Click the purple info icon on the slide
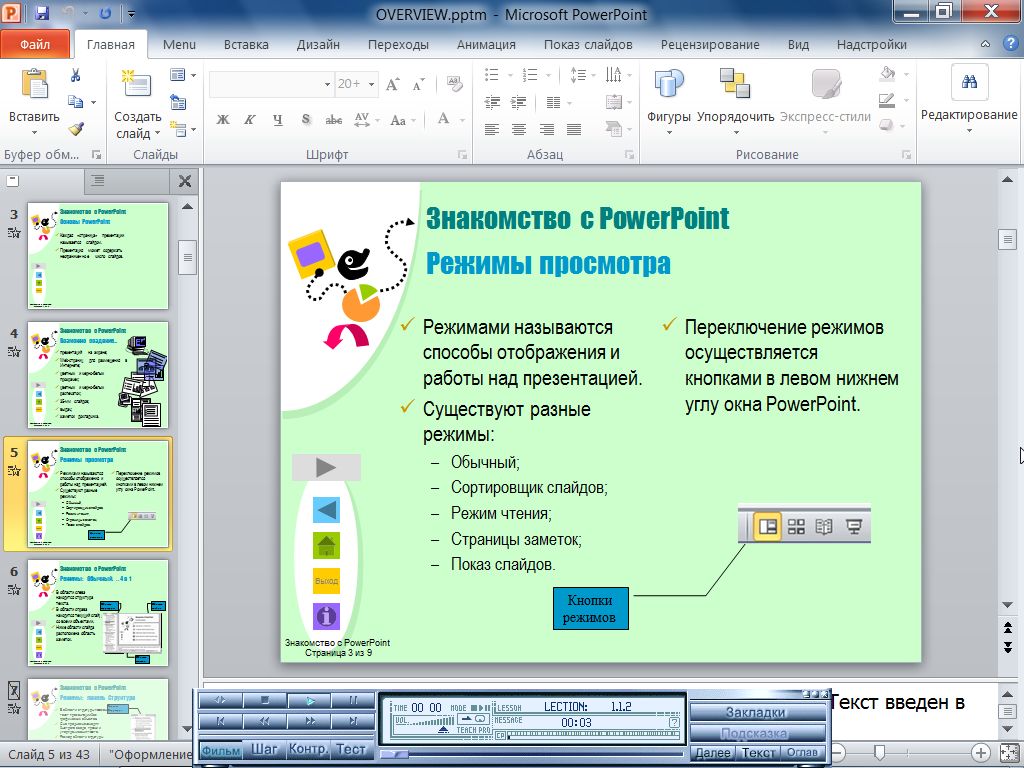Viewport: 1024px width, 768px height. [x=326, y=616]
